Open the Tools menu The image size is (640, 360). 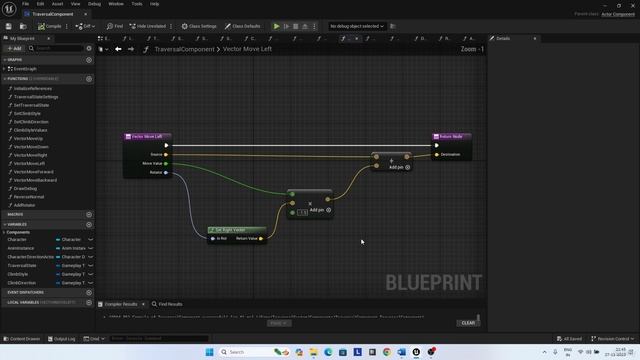point(137,4)
